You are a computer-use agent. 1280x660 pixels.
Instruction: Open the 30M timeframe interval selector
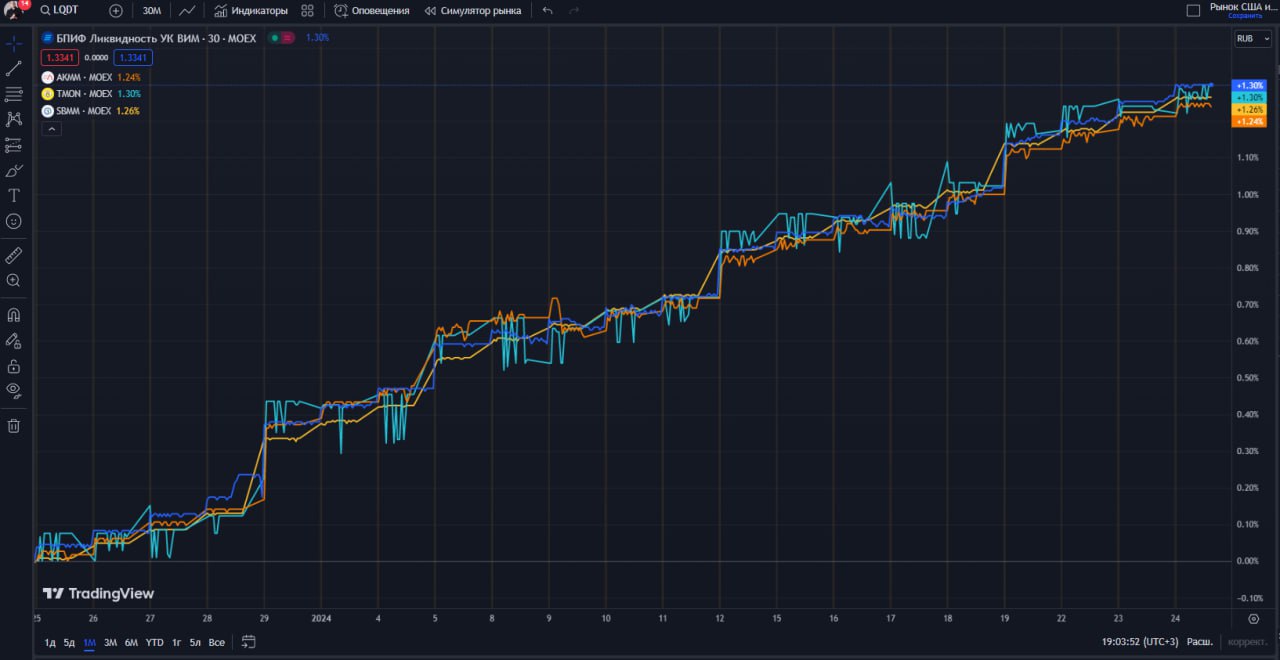152,11
